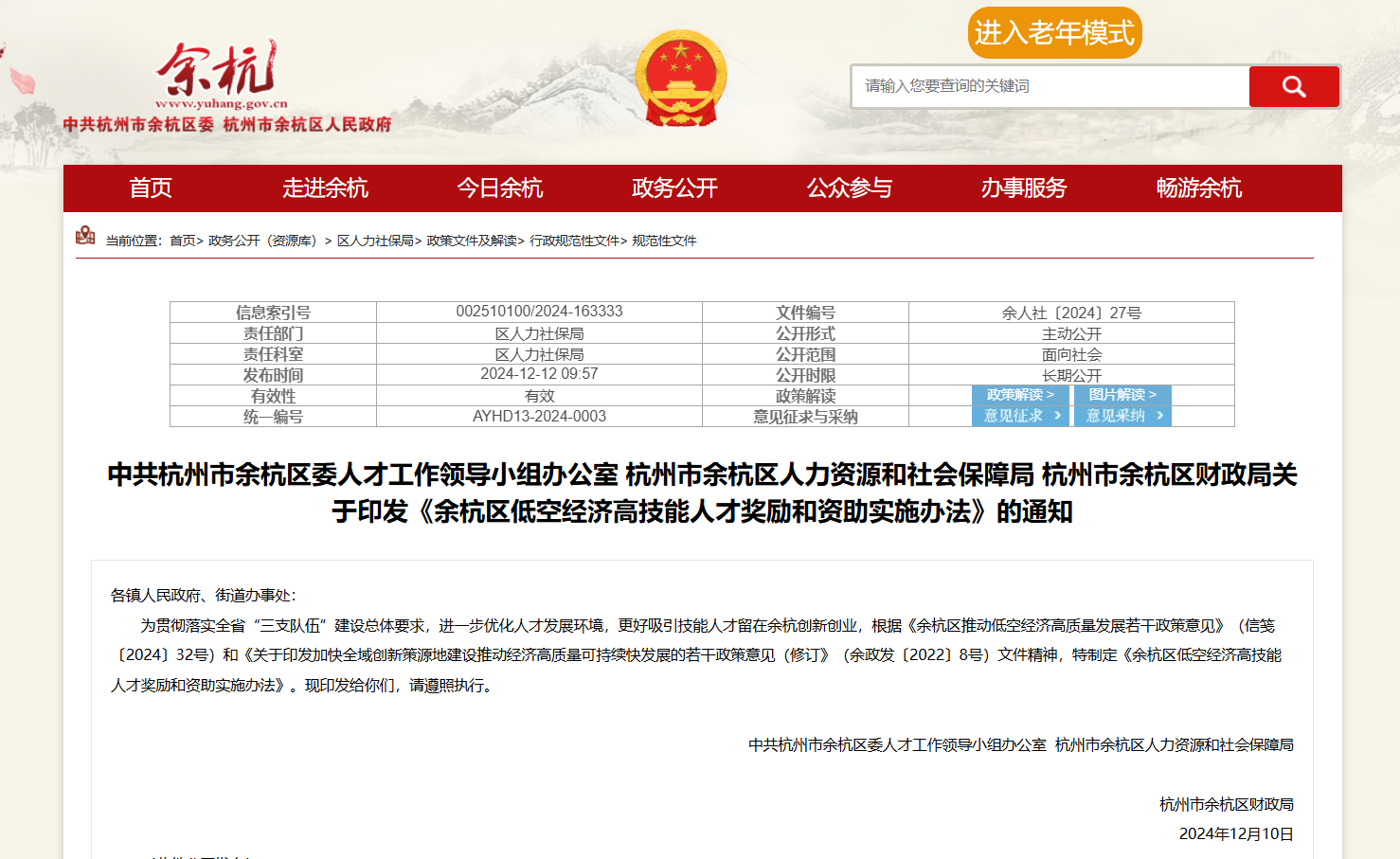This screenshot has height=859, width=1400.
Task: Follow the 政策文件及解读 breadcrumb link
Action: pos(472,242)
